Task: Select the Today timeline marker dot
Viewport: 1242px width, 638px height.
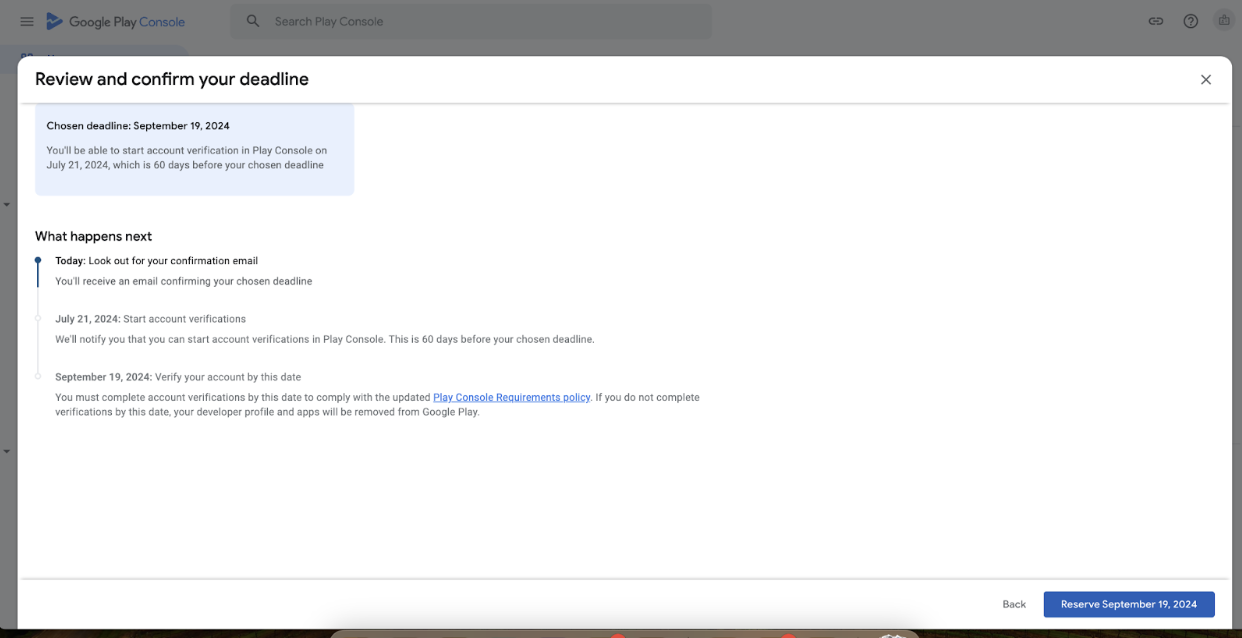Action: 38,260
